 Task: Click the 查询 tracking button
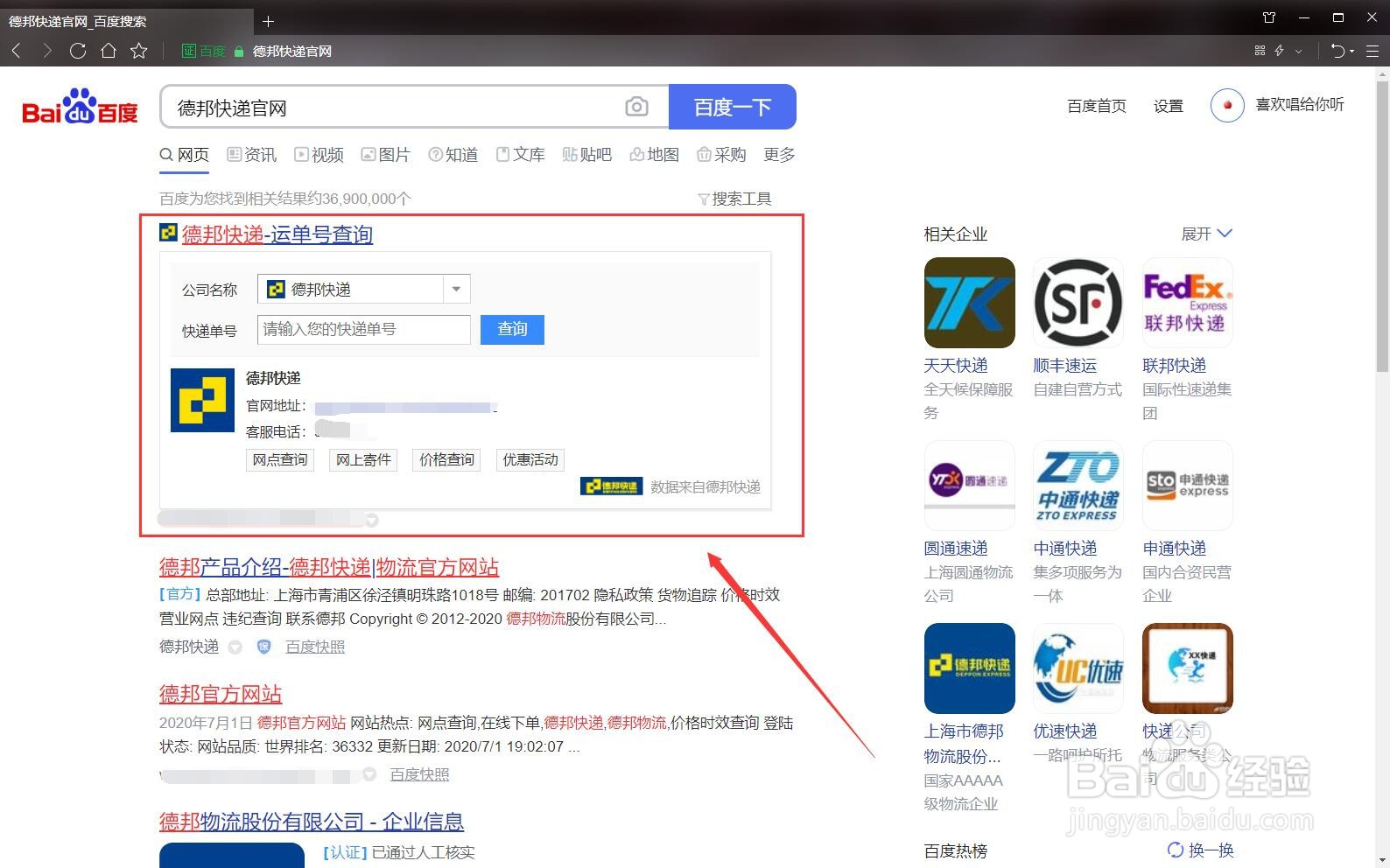click(x=512, y=329)
